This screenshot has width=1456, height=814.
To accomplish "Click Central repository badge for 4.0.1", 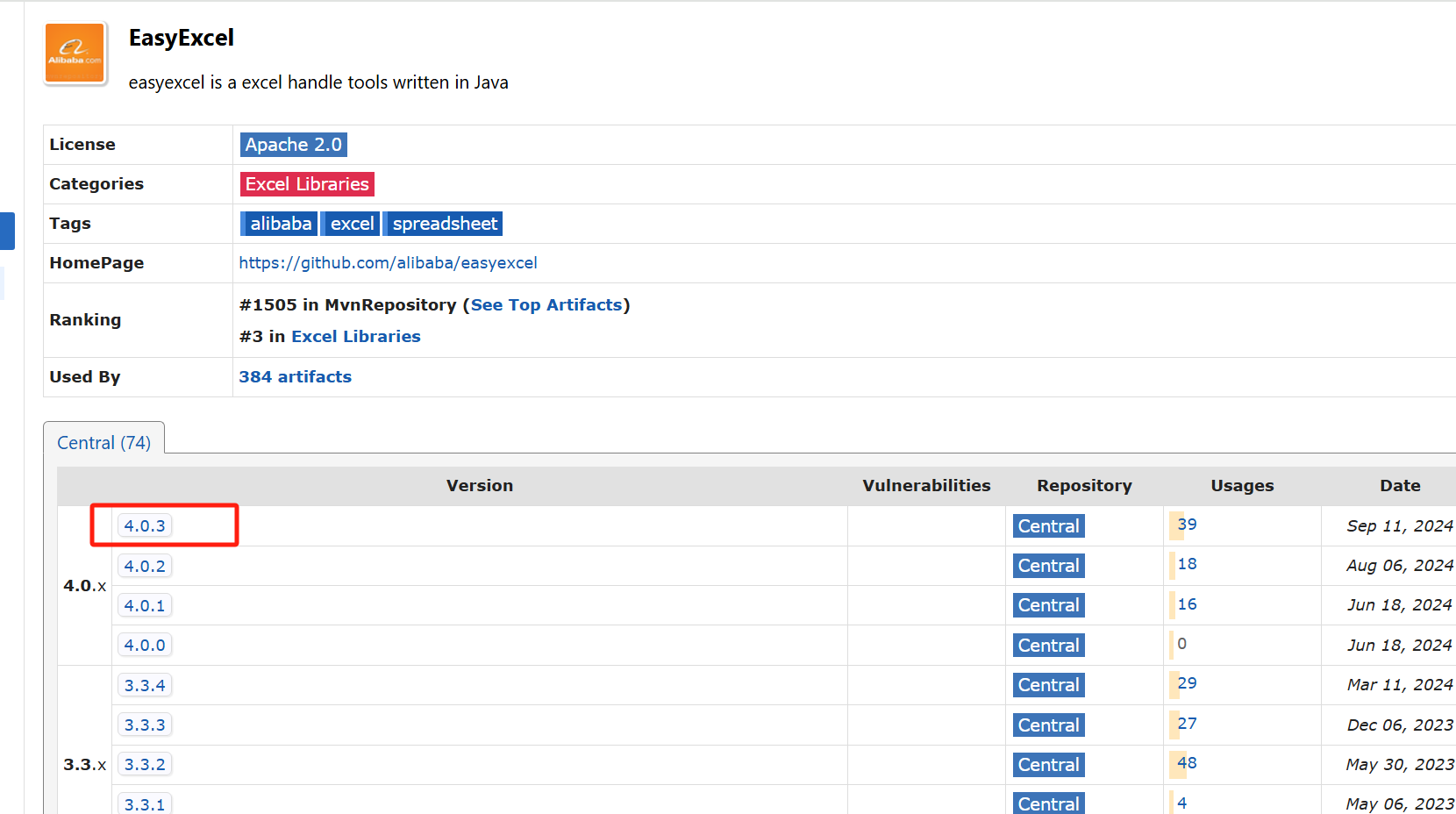I will tap(1049, 605).
